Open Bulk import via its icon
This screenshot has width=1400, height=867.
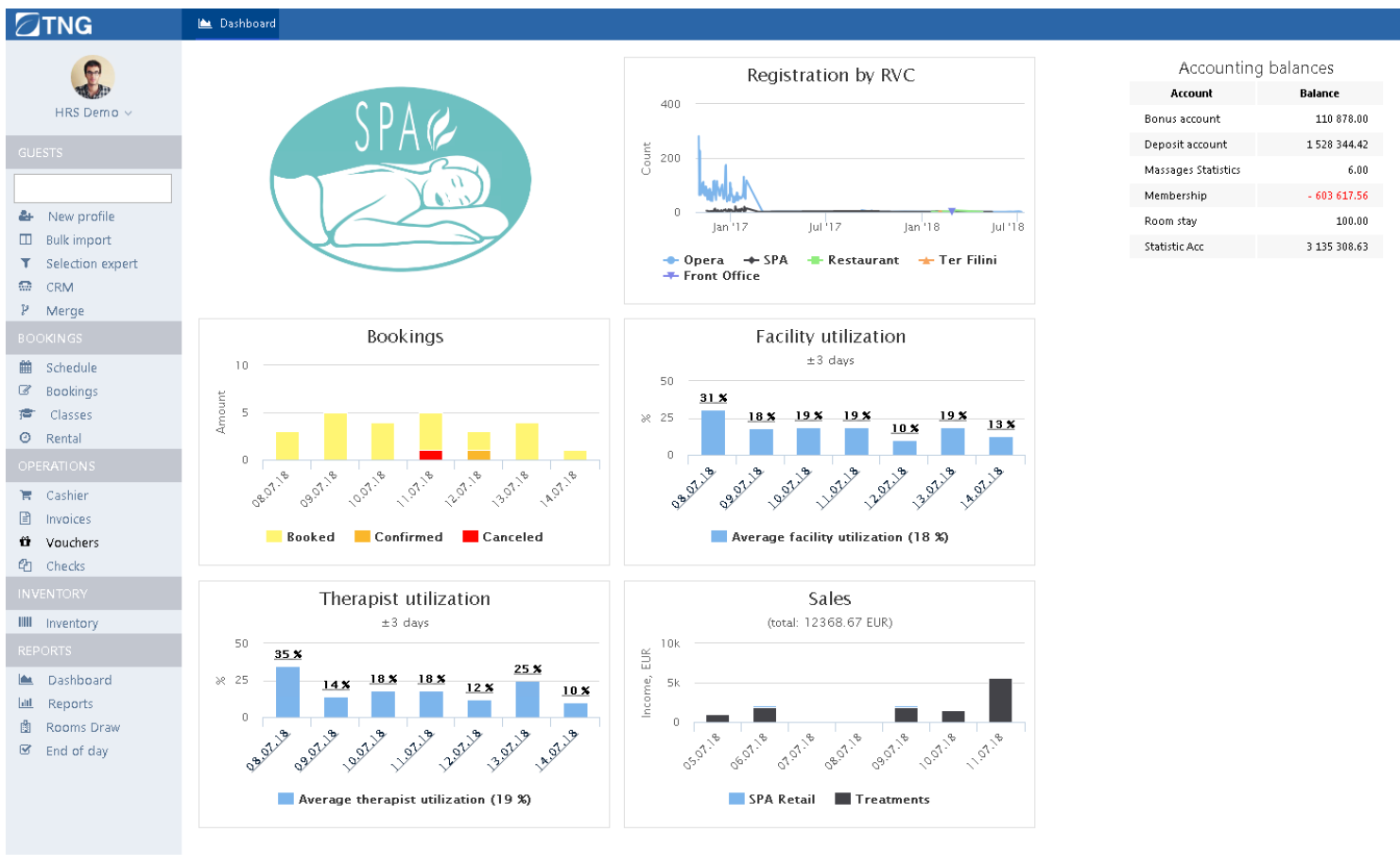tap(26, 240)
